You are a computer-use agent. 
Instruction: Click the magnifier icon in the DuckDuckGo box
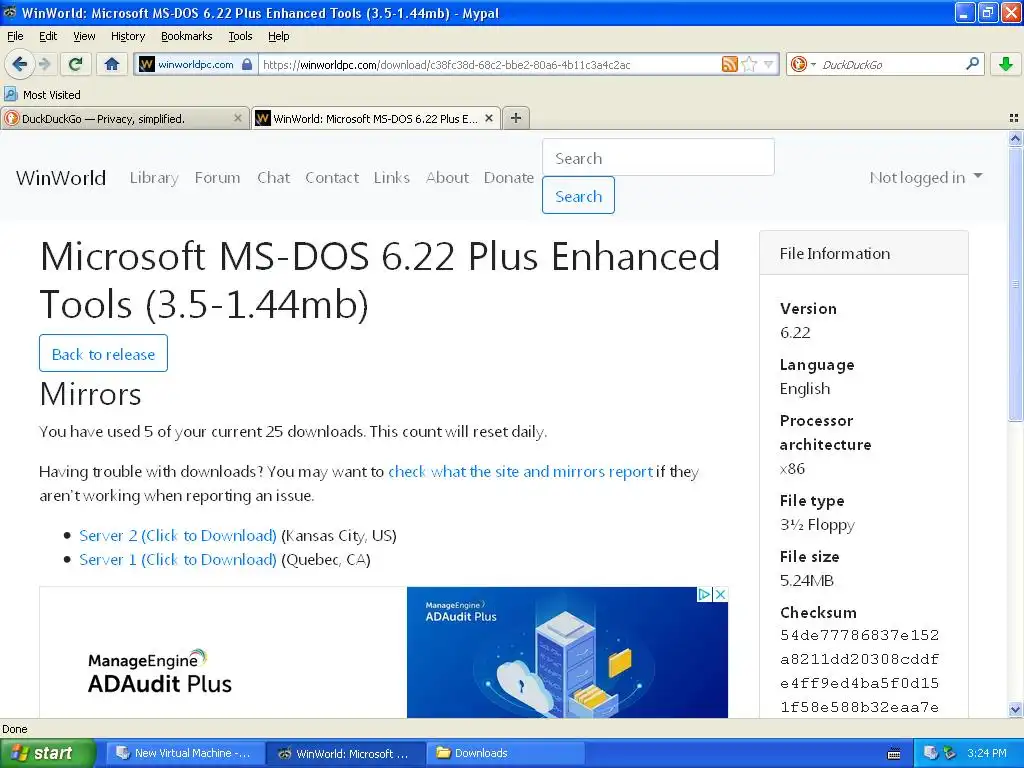972,64
